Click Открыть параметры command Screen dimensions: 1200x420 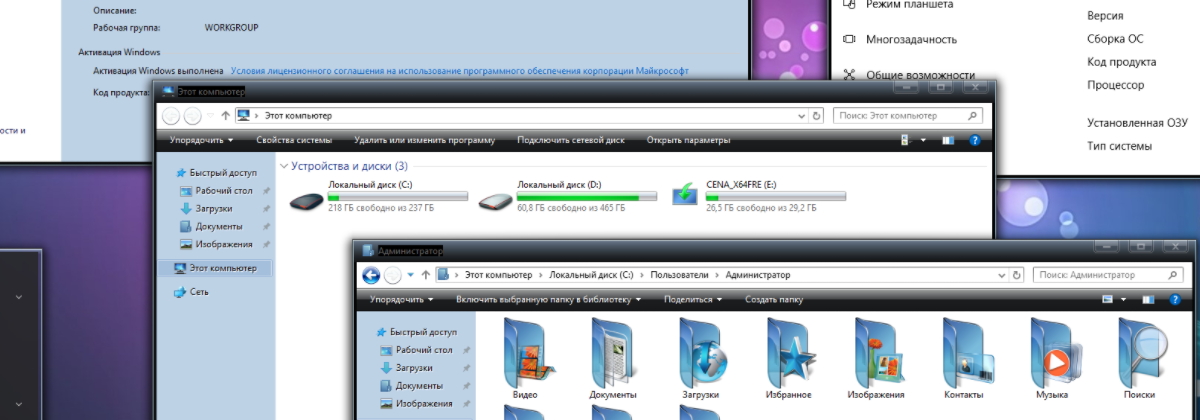coord(689,141)
